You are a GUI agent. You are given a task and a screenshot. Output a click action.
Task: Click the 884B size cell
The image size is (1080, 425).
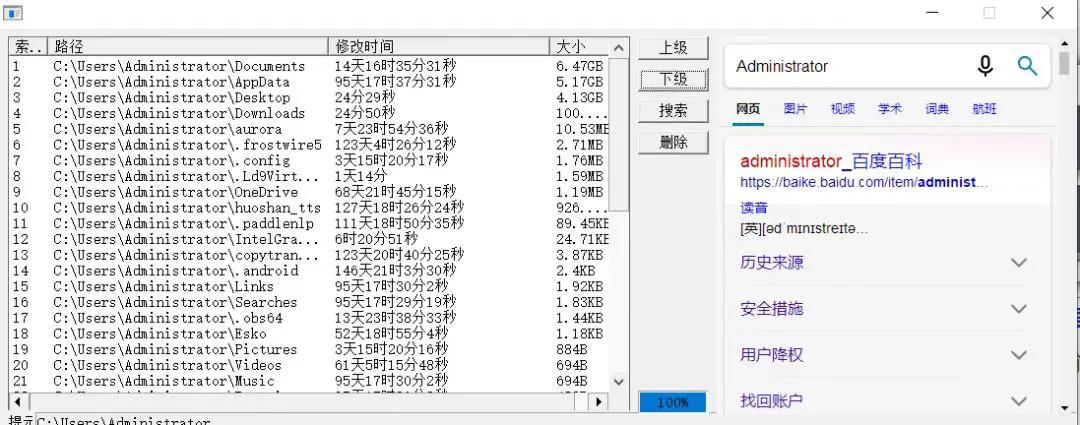tap(572, 349)
